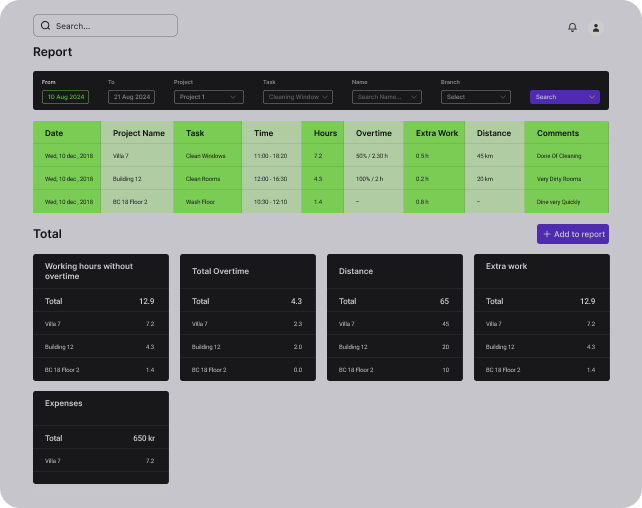
Task: Click the Comments column header
Action: 558,133
